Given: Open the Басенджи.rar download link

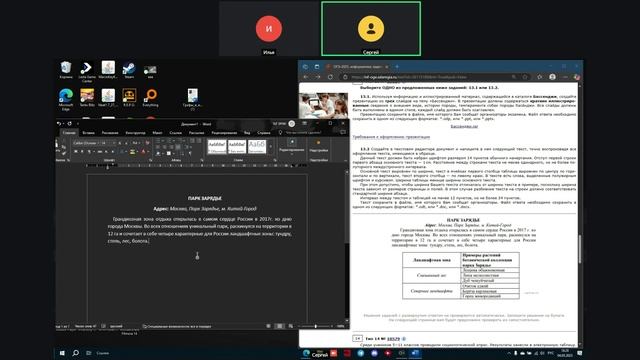Looking at the screenshot, I should tap(464, 127).
